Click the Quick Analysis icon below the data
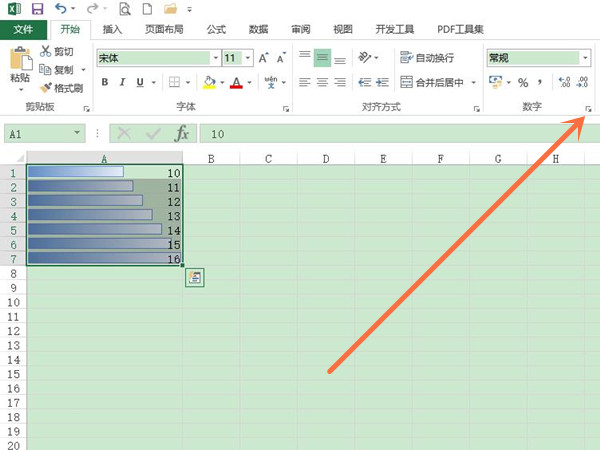The image size is (600, 450). coord(195,279)
